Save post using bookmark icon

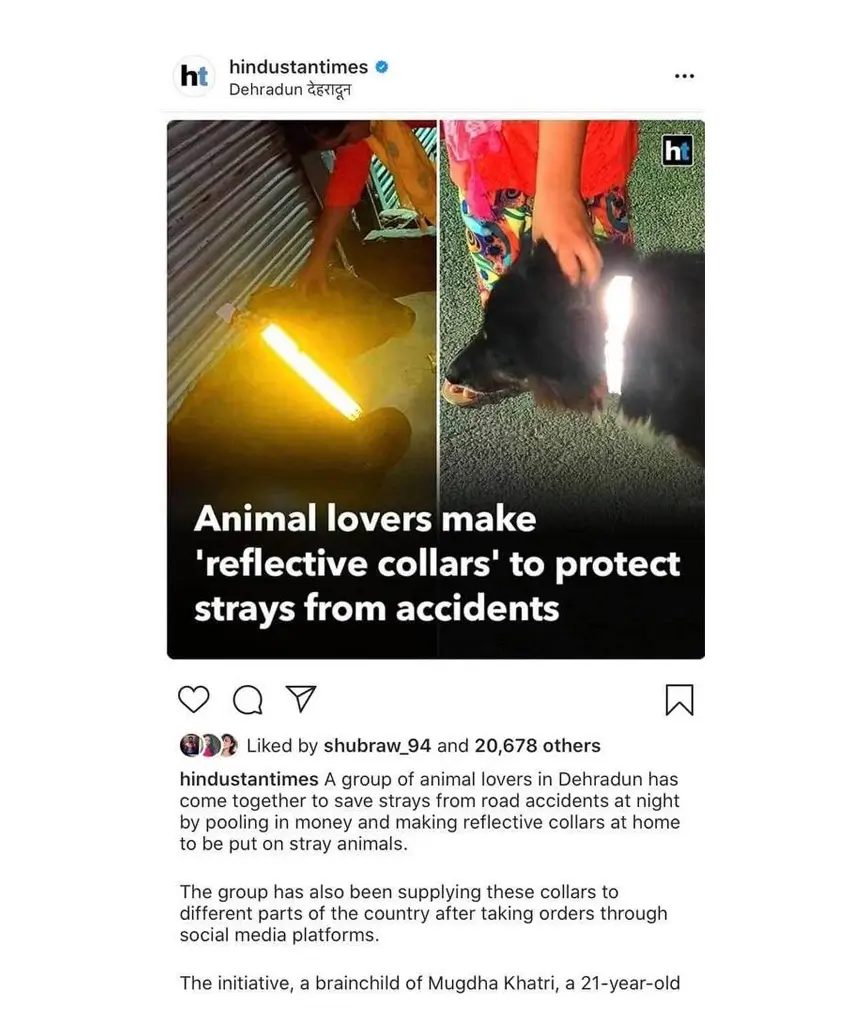[679, 699]
